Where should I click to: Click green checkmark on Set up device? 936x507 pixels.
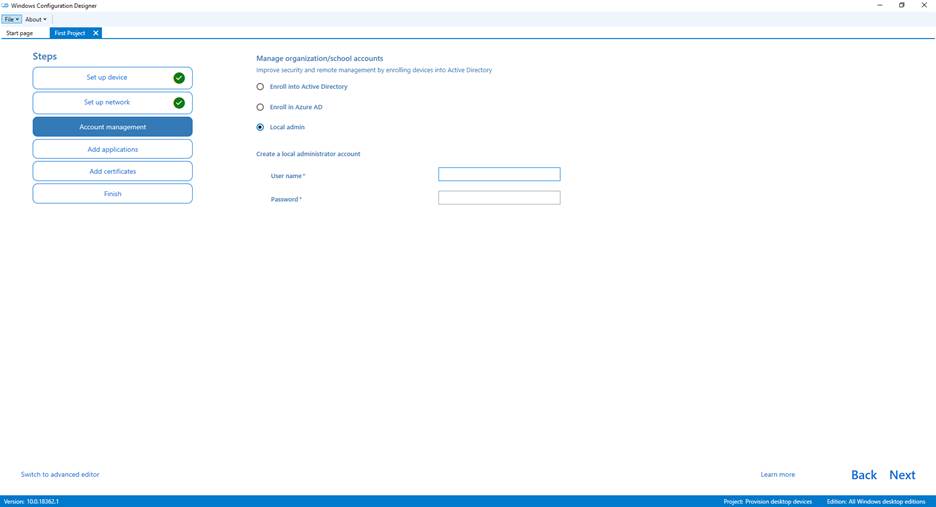pyautogui.click(x=179, y=78)
